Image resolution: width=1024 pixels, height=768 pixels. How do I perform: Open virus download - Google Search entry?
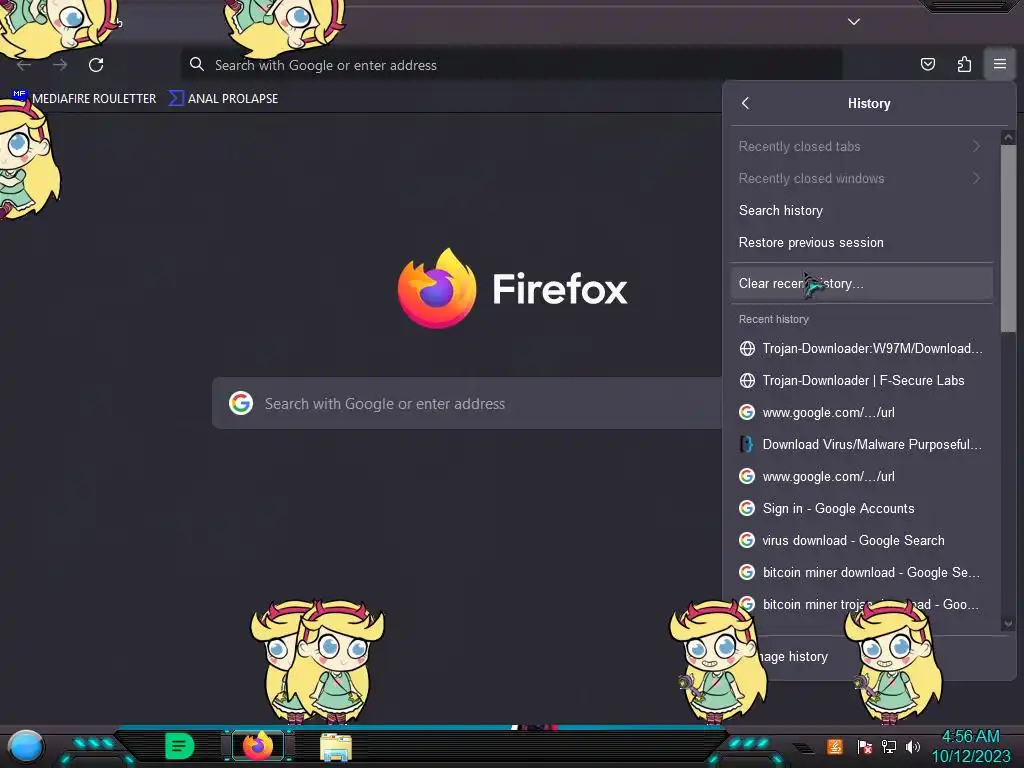[x=861, y=540]
